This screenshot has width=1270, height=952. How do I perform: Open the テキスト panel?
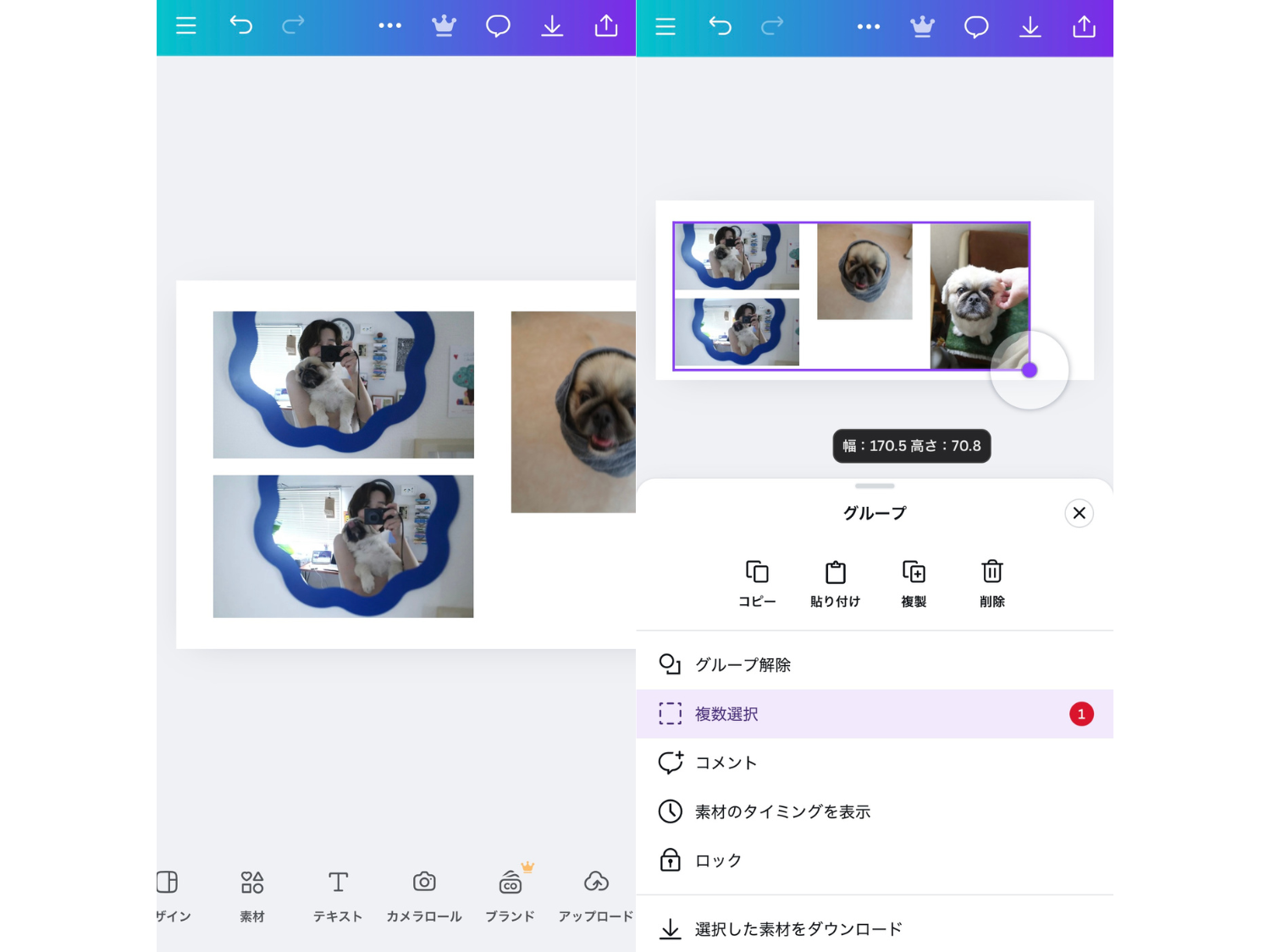pos(337,894)
